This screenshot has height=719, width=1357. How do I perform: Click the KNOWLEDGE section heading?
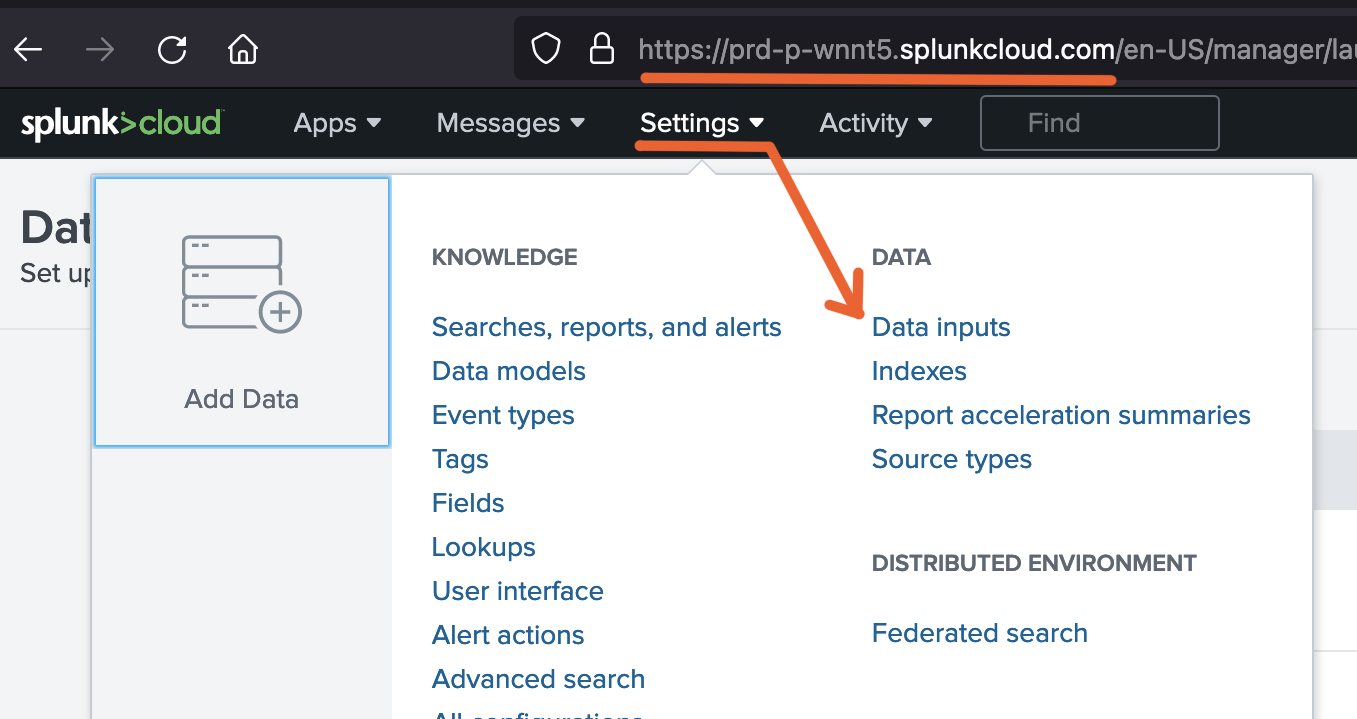point(505,257)
